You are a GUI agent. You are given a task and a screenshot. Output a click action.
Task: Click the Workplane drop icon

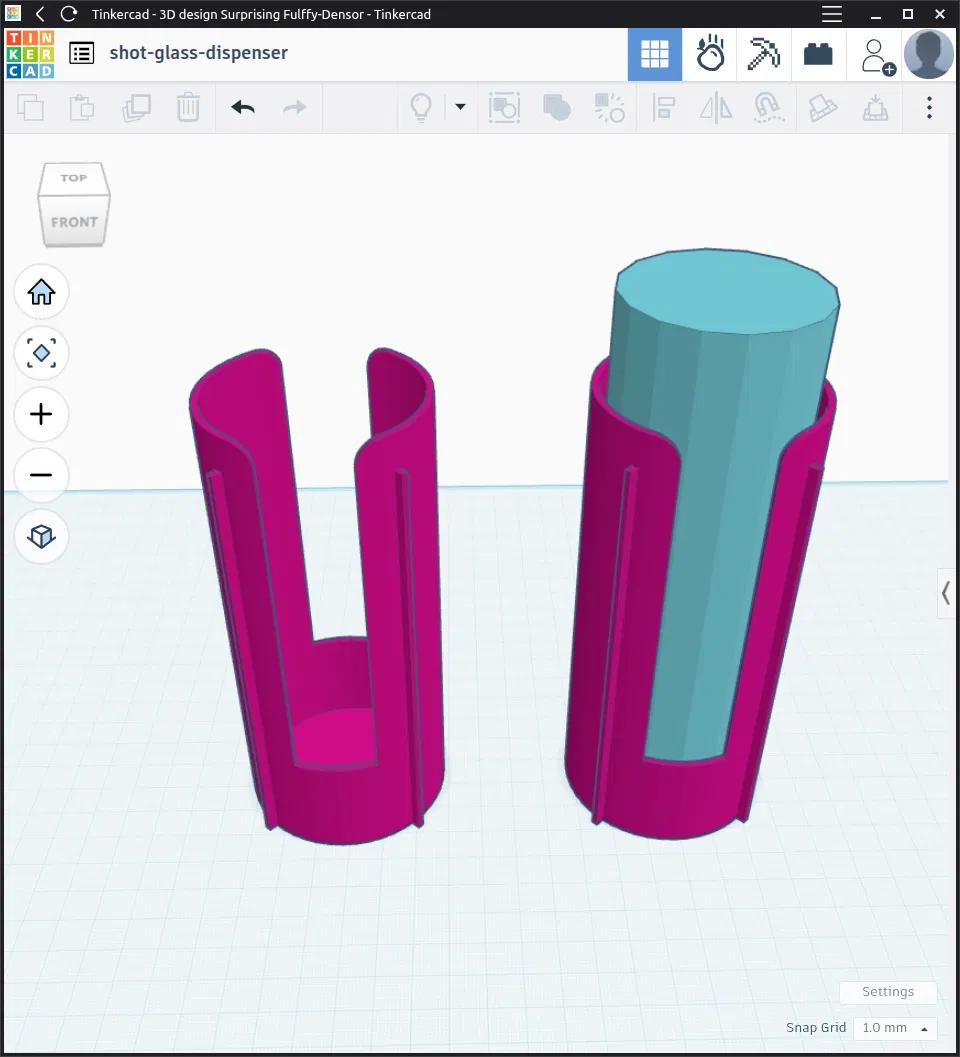pyautogui.click(x=875, y=108)
